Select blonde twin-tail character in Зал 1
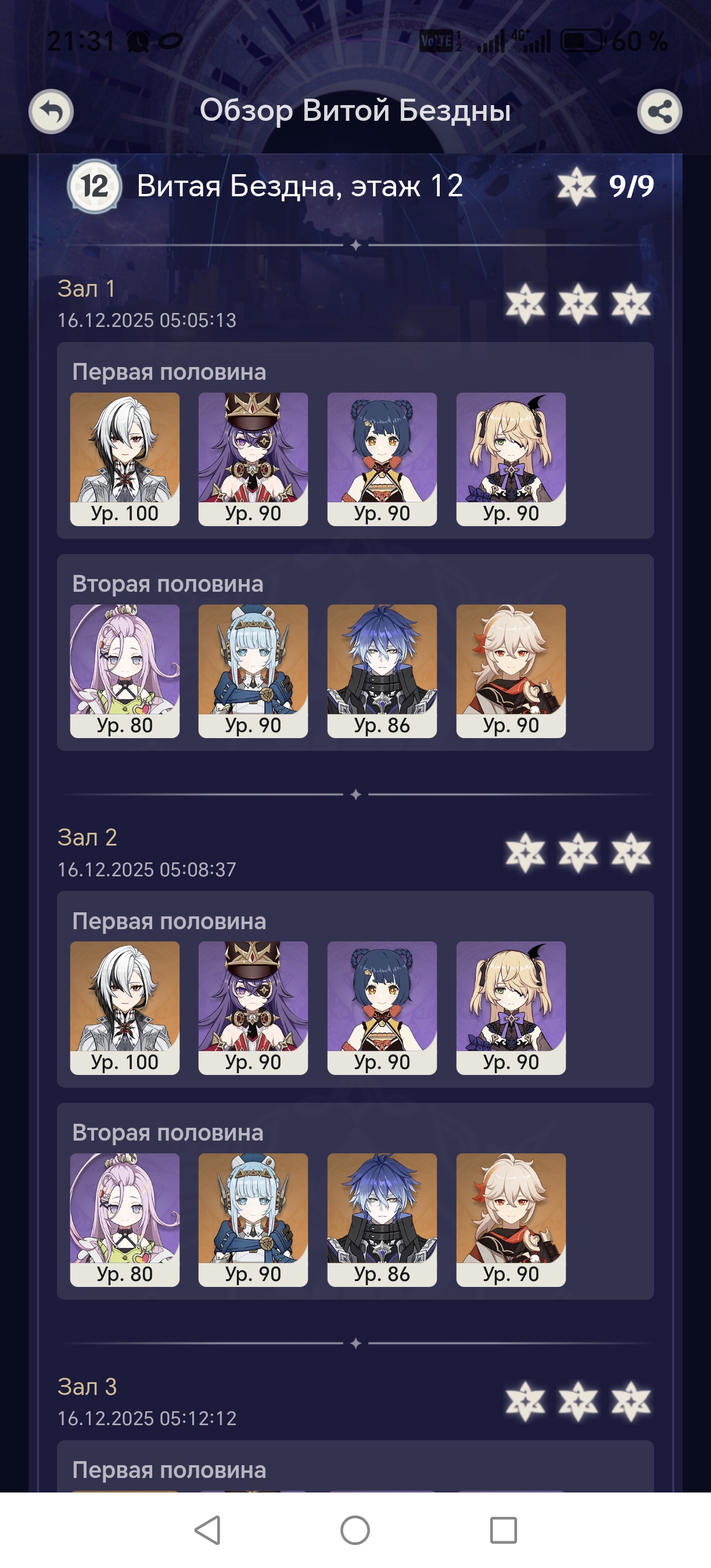 (x=511, y=459)
